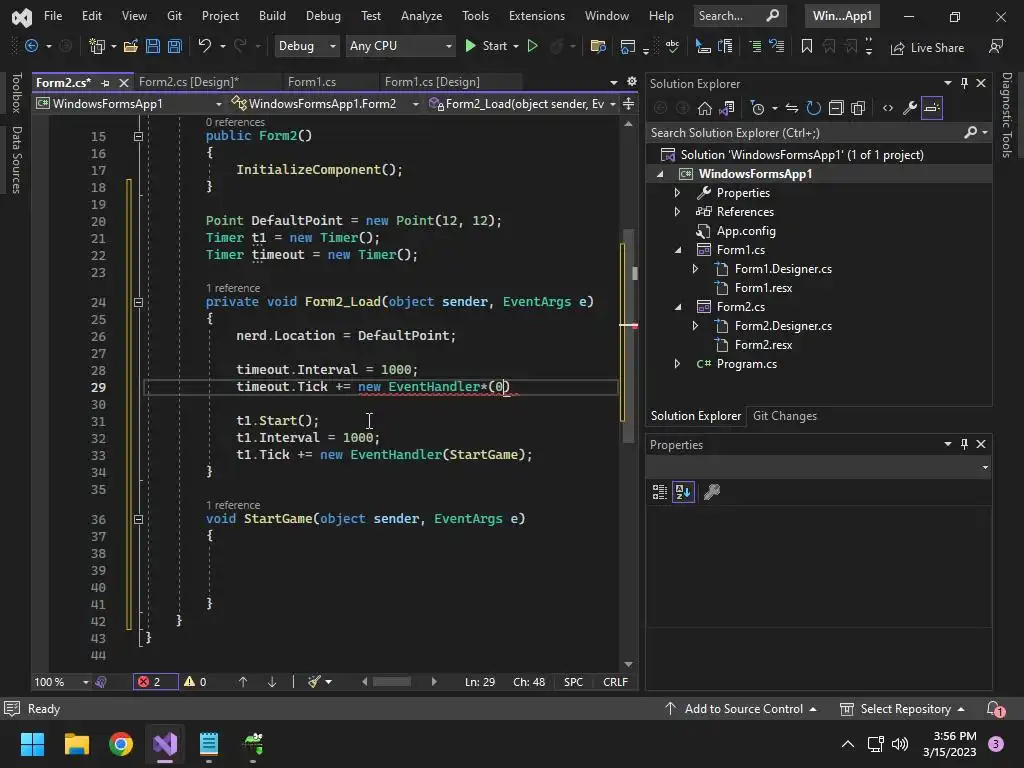Click the Live Share button
1024x768 pixels.
[927, 47]
